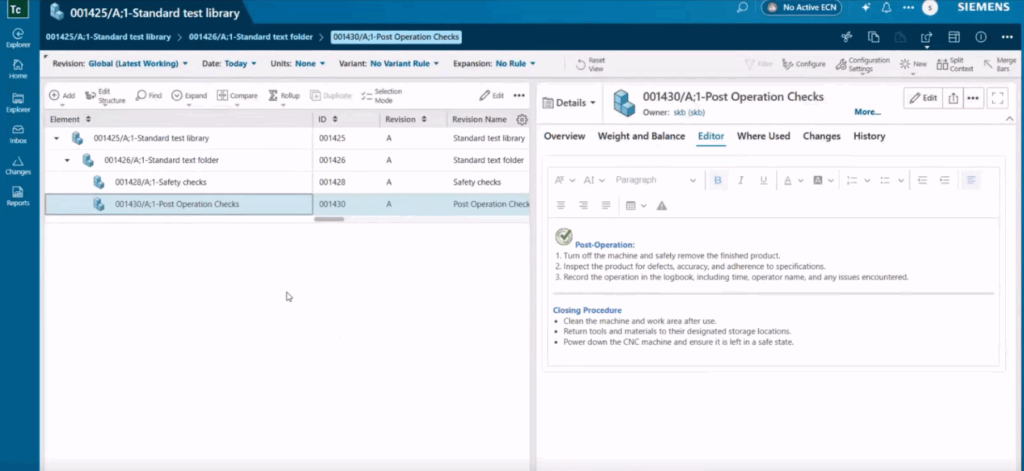Open the Paragraph style dropdown
Image resolution: width=1024 pixels, height=471 pixels.
tap(655, 180)
